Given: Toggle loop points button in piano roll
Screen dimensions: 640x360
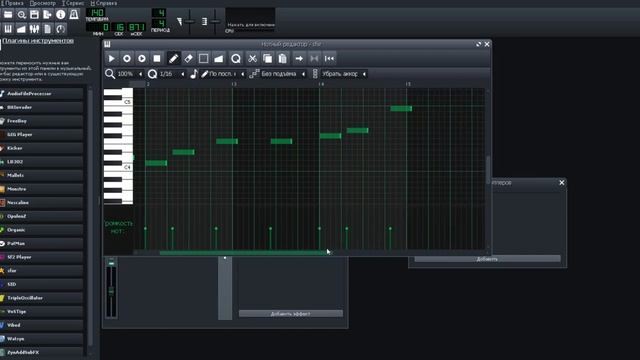Looking at the screenshot, I should pyautogui.click(x=314, y=58).
